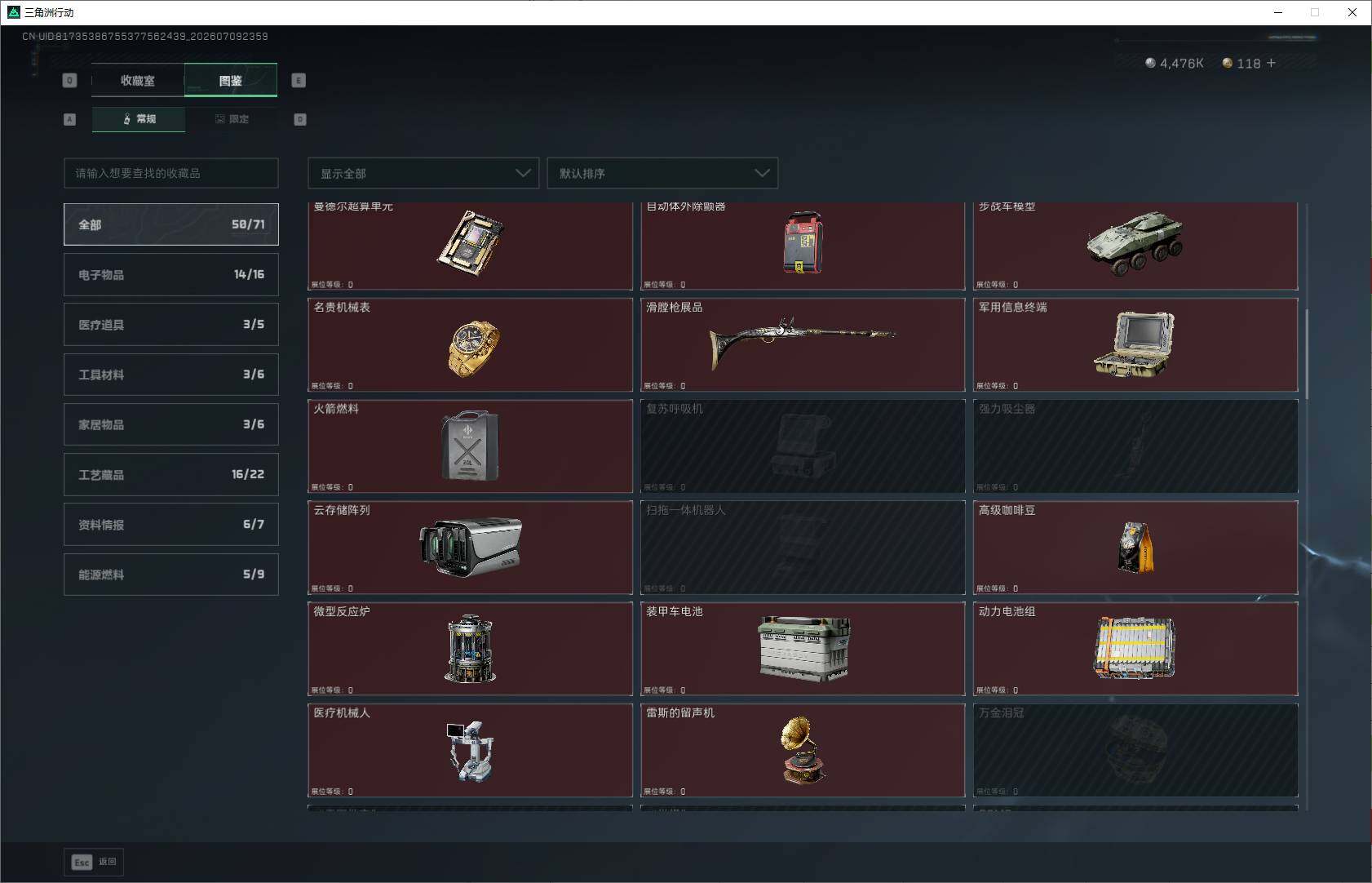
Task: Select the 装甲车电池 battery thumbnail
Action: pos(803,649)
